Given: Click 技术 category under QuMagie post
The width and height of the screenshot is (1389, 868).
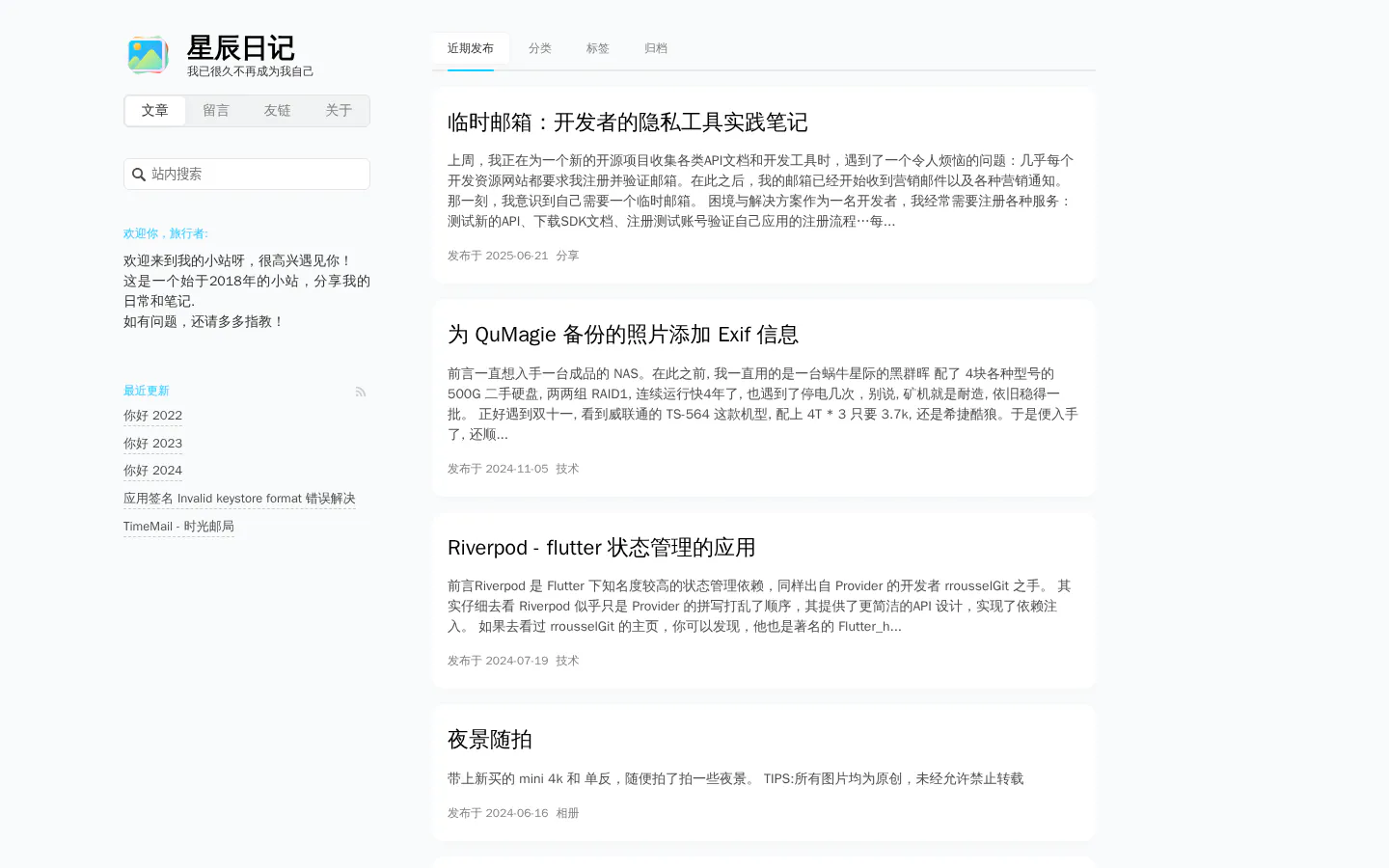Looking at the screenshot, I should coord(567,469).
